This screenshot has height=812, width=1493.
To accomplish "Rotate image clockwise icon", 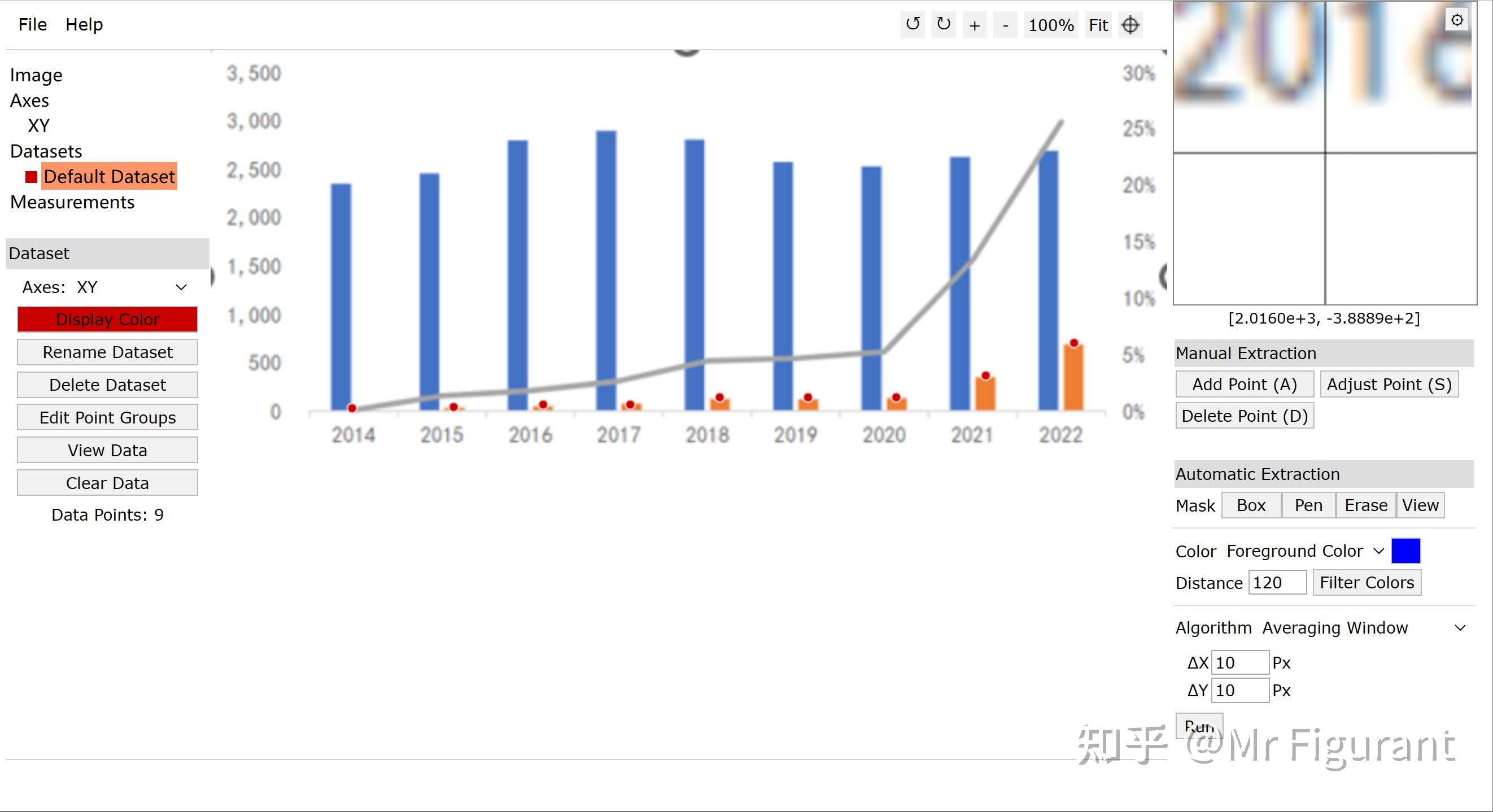I will (944, 25).
